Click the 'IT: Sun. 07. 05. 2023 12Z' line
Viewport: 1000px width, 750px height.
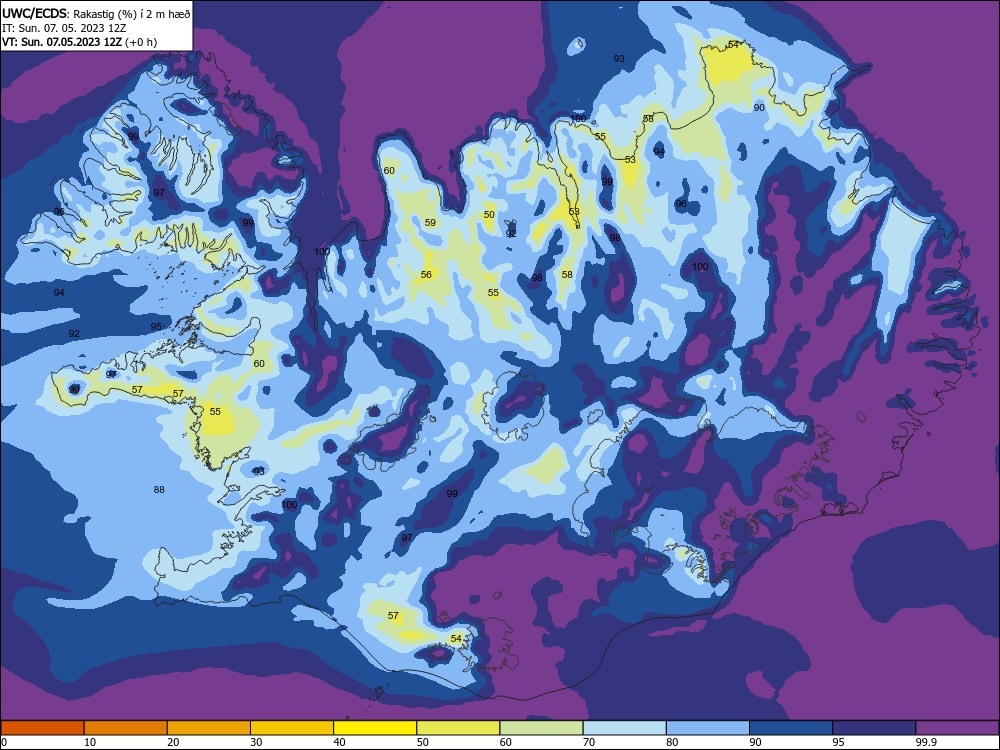(64, 28)
